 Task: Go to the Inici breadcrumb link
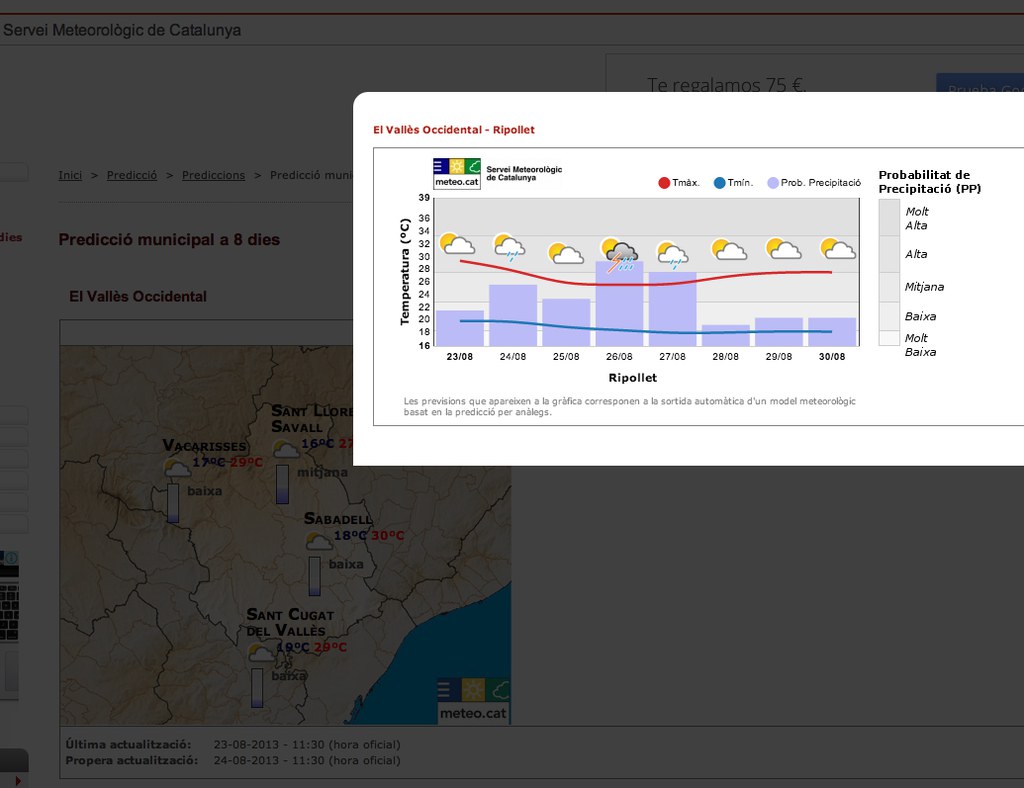click(70, 175)
